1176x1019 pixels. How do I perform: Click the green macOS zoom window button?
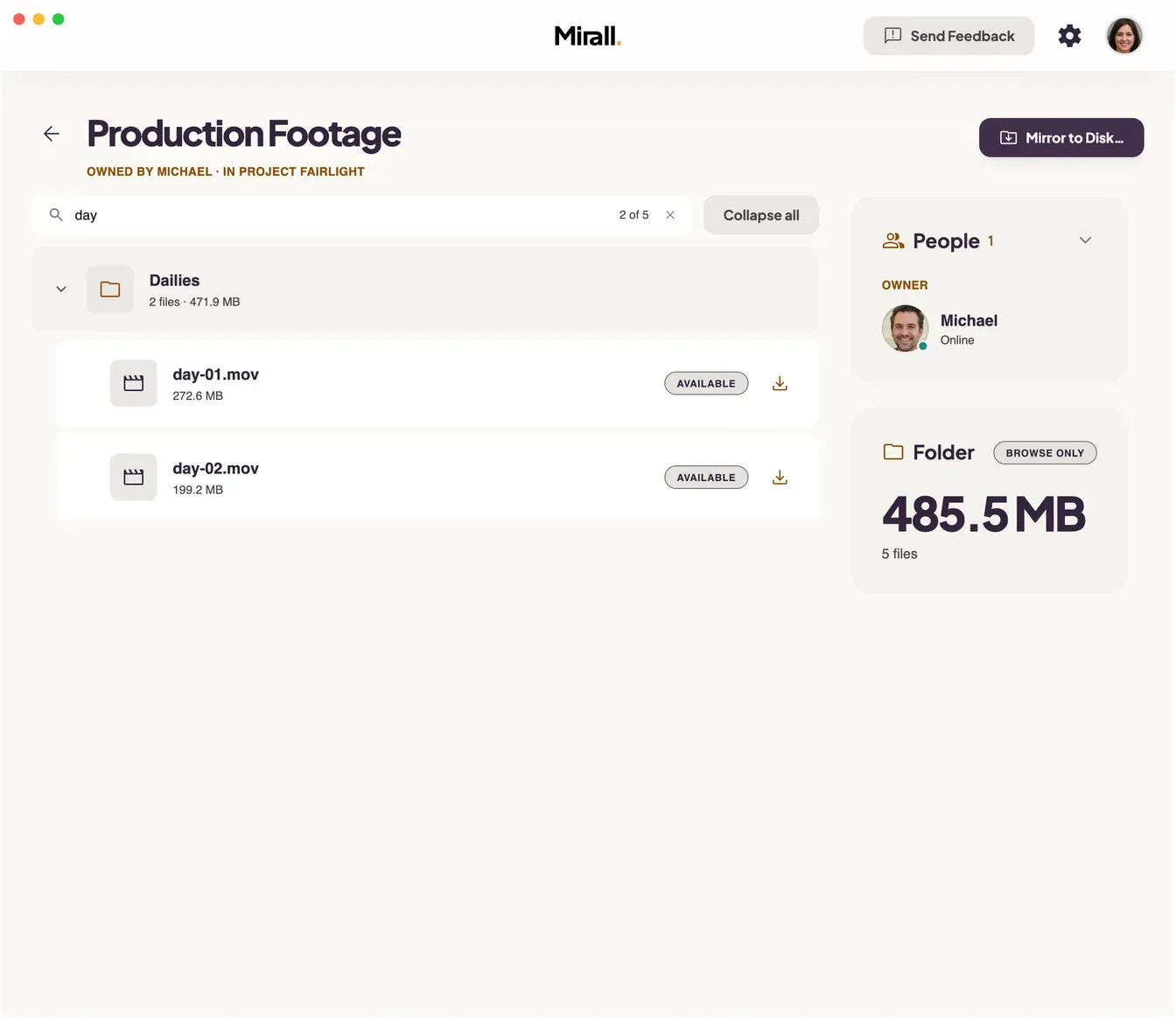tap(58, 19)
